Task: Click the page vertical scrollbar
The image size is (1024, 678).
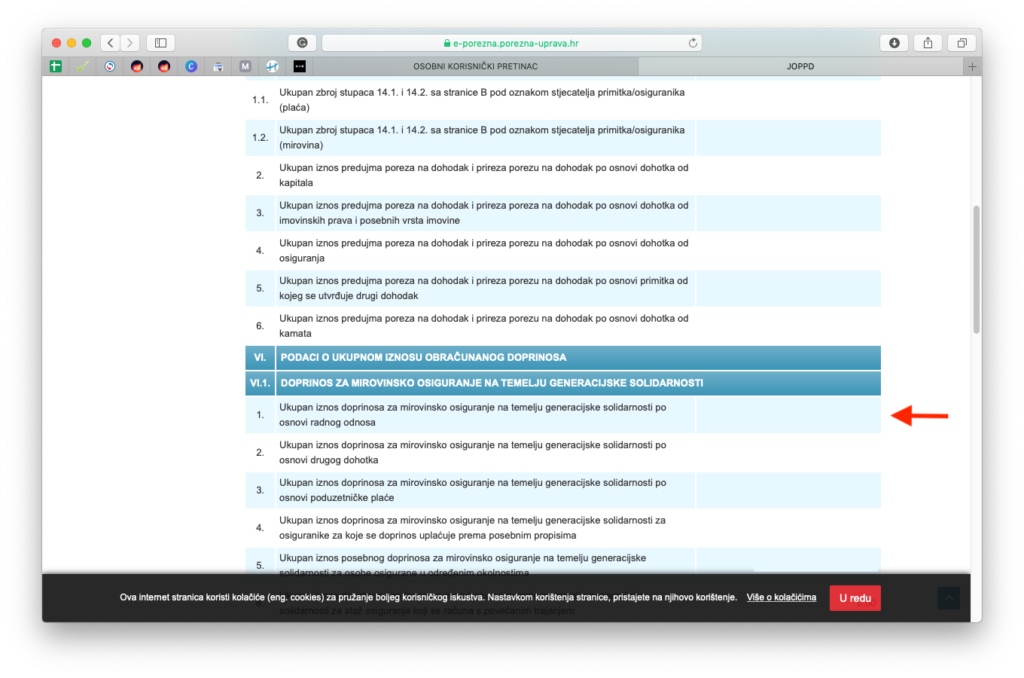Action: tap(976, 268)
